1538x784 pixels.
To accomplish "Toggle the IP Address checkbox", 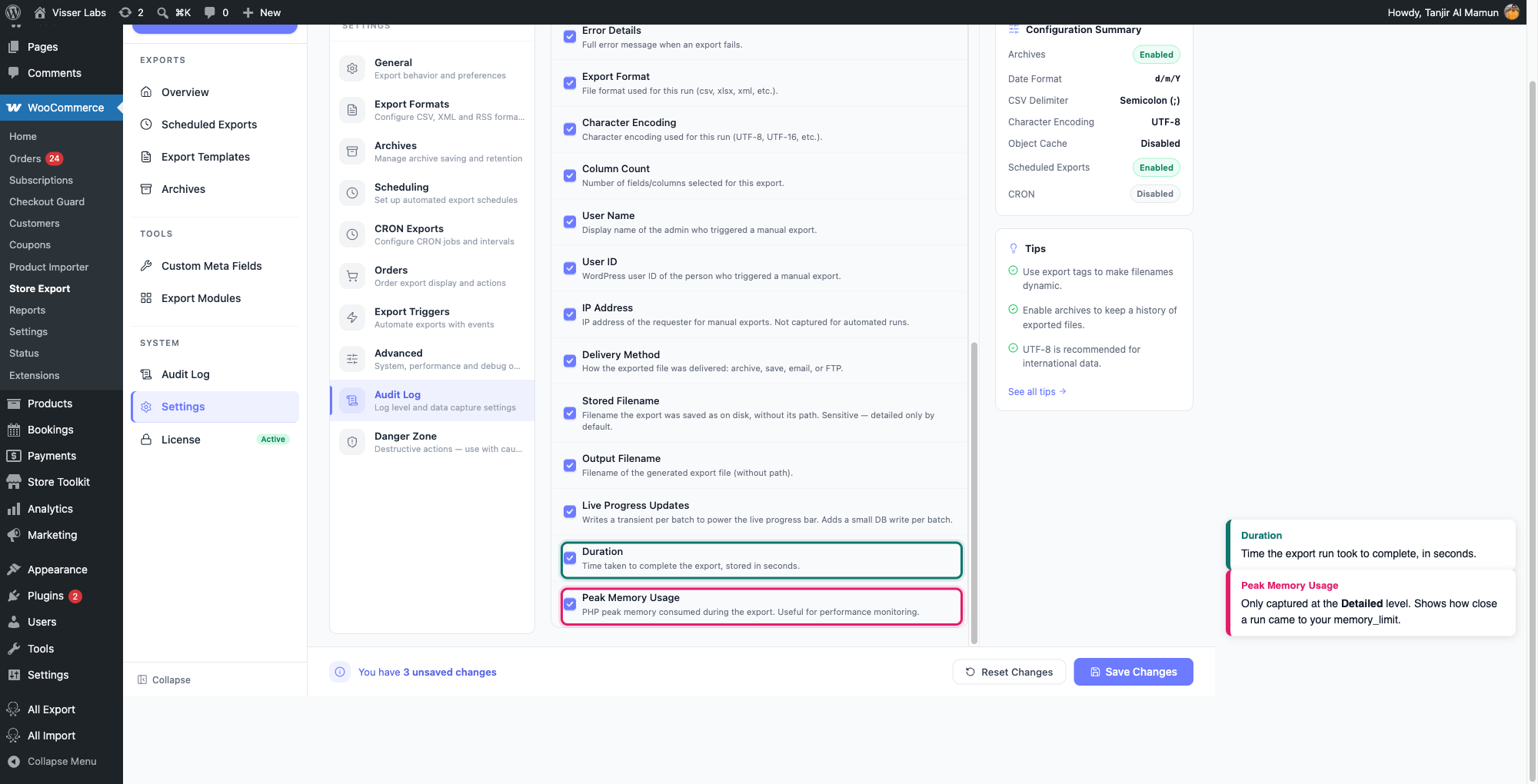I will pyautogui.click(x=570, y=314).
